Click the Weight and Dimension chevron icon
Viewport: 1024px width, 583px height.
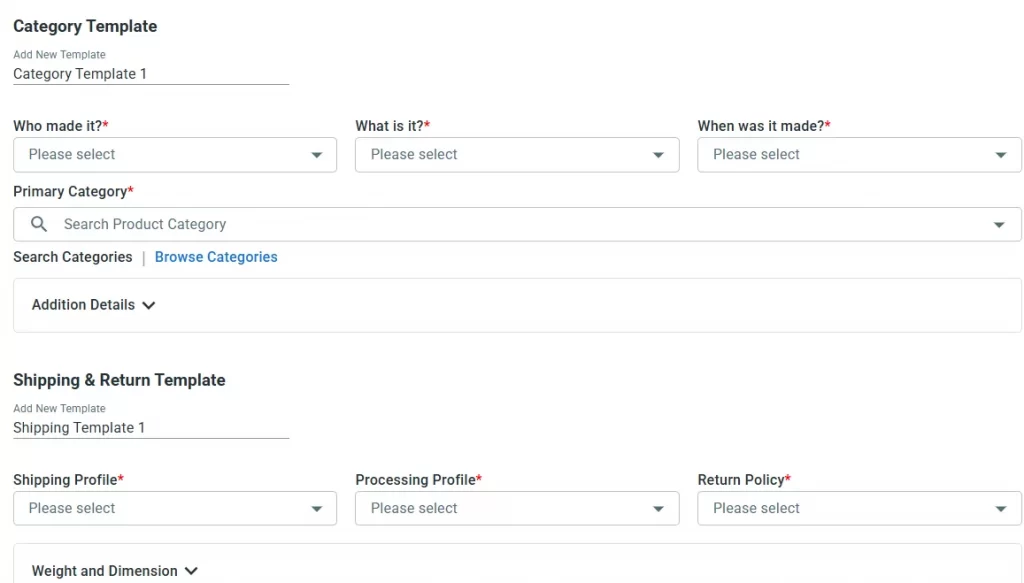190,571
